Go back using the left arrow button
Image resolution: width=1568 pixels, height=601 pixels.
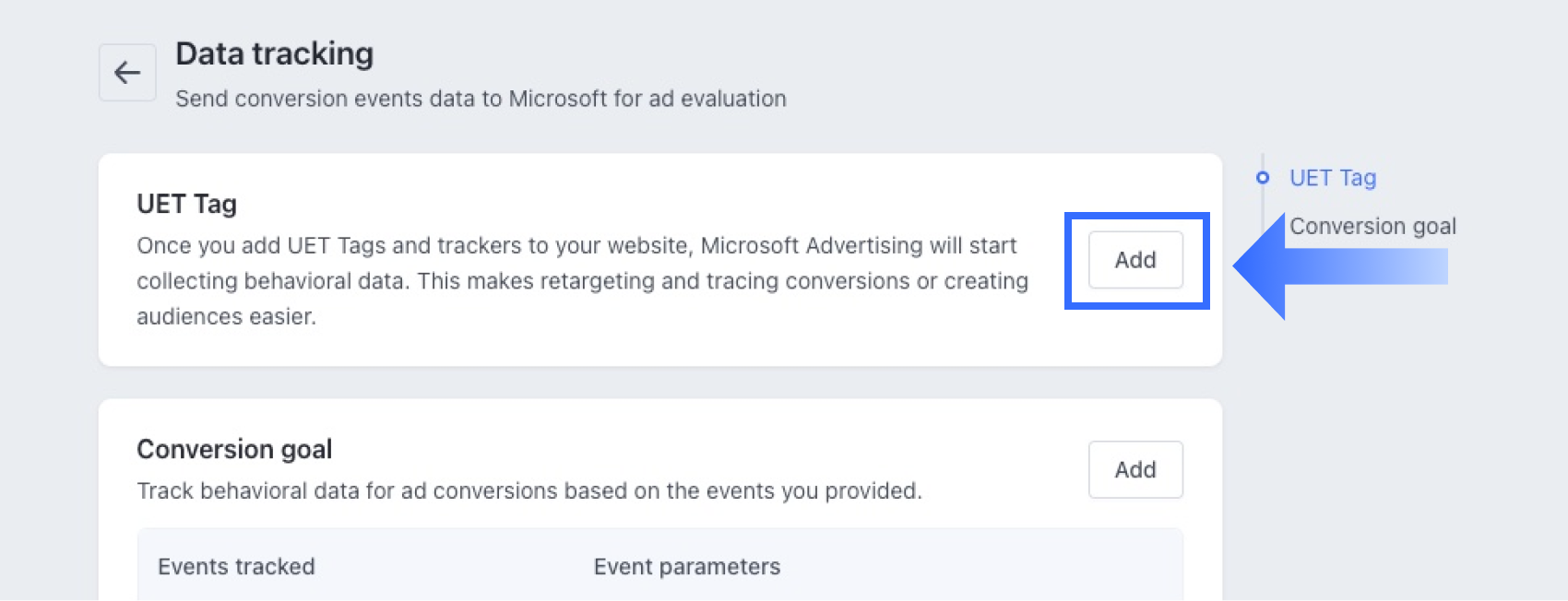127,73
